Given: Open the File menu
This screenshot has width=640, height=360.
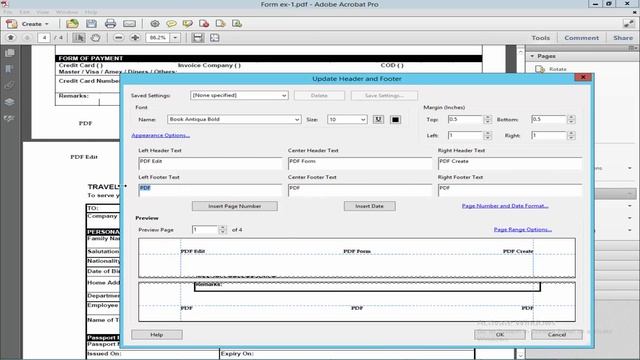Looking at the screenshot, I should click(x=7, y=12).
